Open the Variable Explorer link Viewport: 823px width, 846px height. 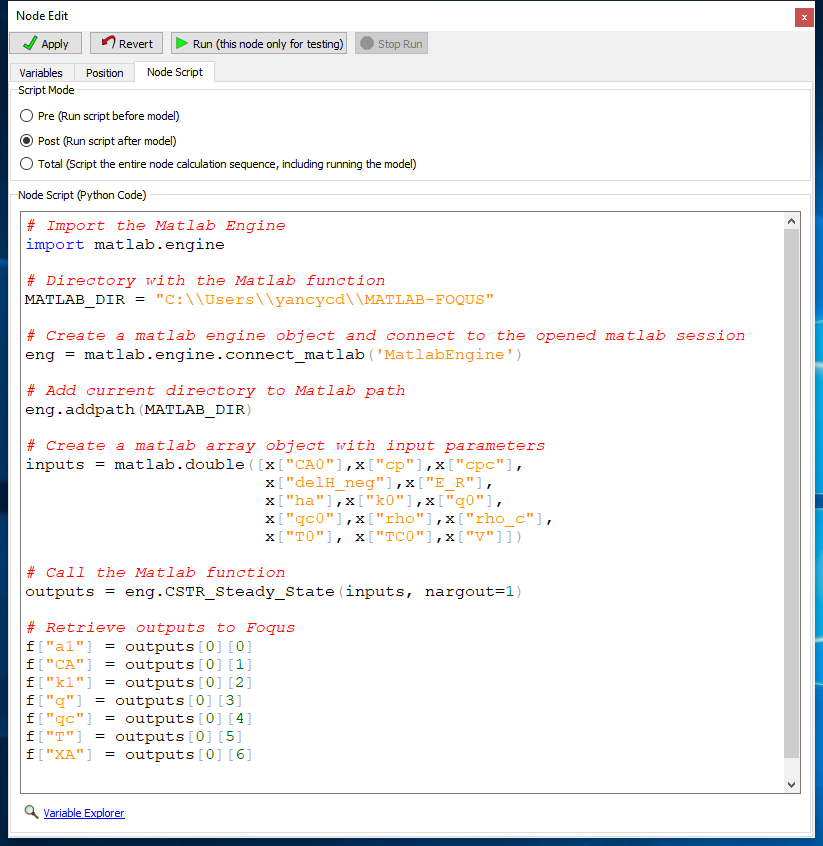click(84, 813)
